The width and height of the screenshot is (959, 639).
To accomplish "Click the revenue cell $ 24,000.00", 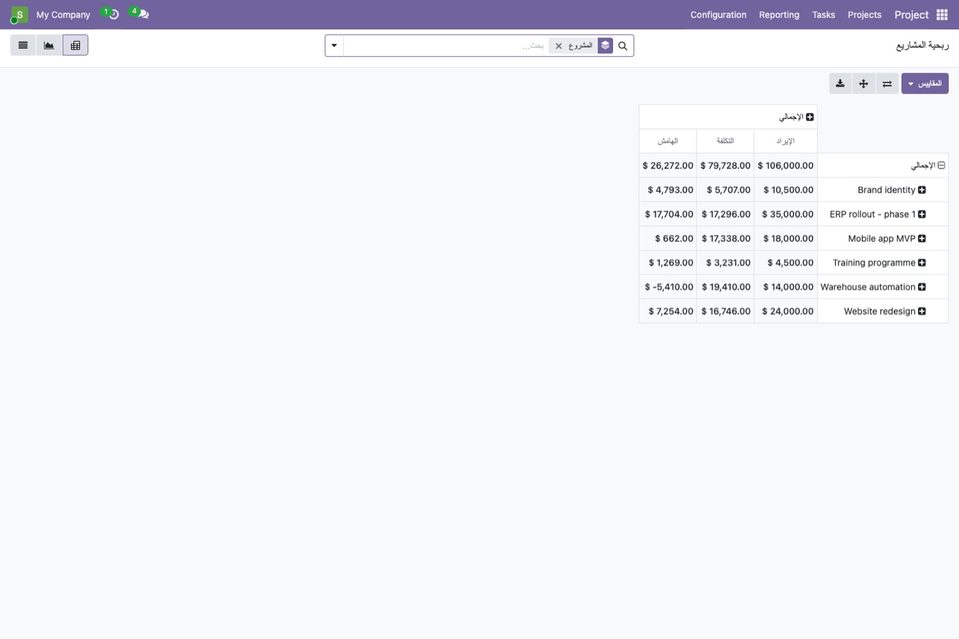I will 785,311.
